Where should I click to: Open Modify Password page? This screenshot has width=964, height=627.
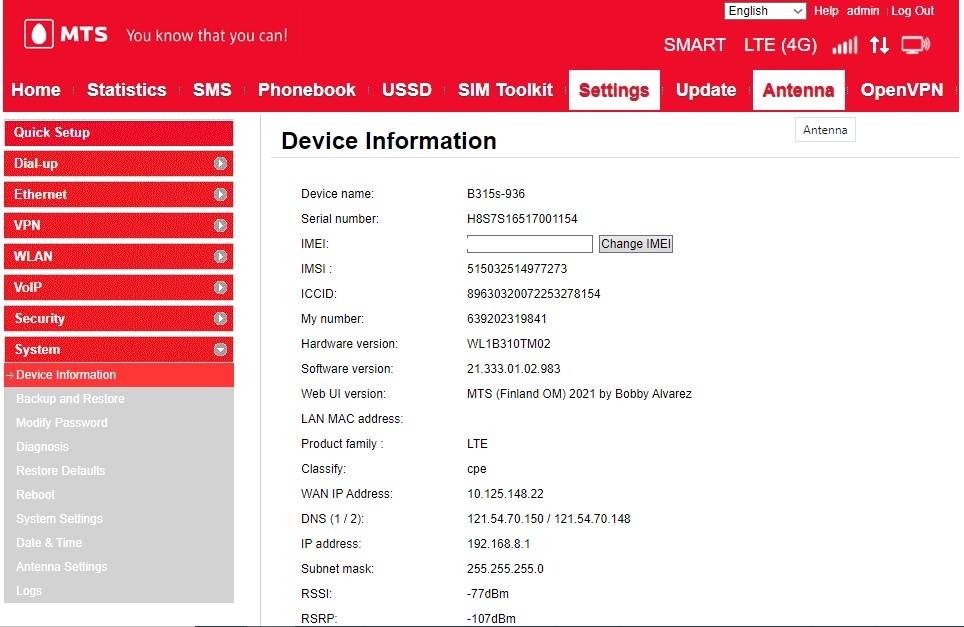(x=61, y=423)
